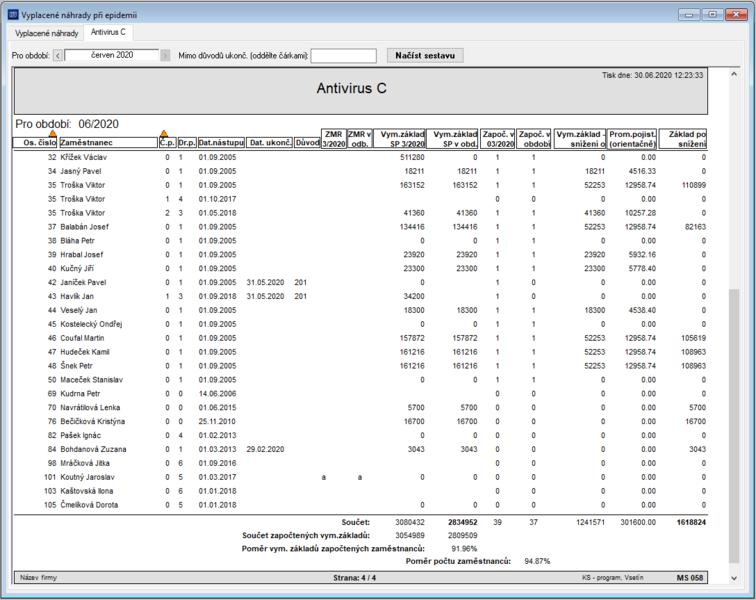The height and width of the screenshot is (600, 756).
Task: Switch to the Vyplacené náhrady tab
Action: coord(46,33)
